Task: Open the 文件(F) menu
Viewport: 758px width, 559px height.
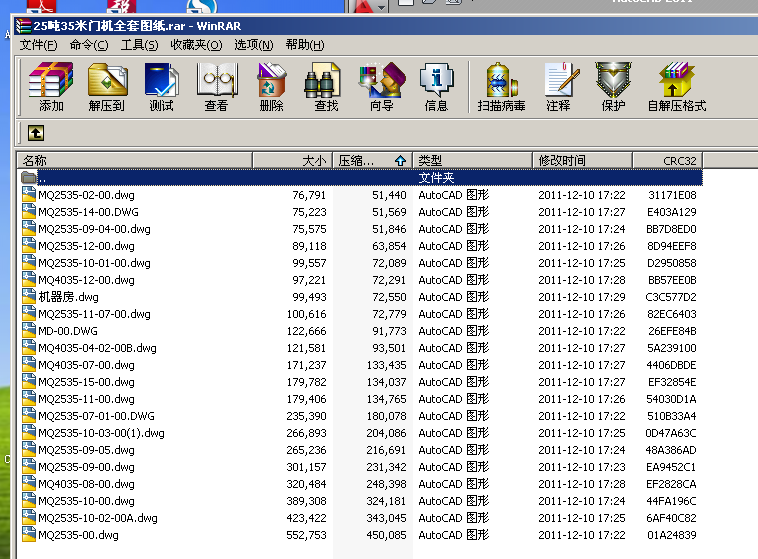Action: click(x=38, y=45)
